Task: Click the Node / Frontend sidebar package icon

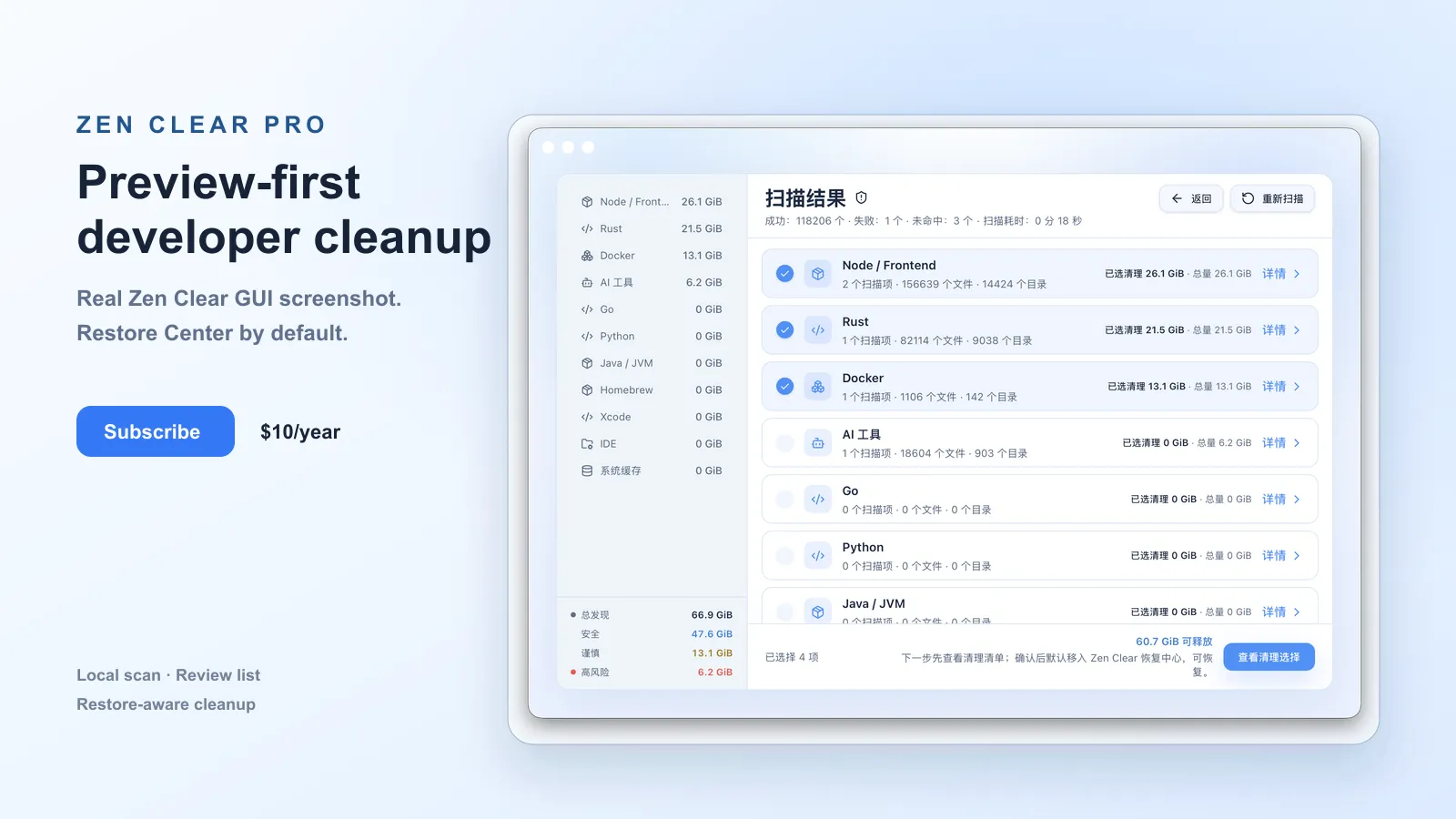Action: pyautogui.click(x=587, y=202)
